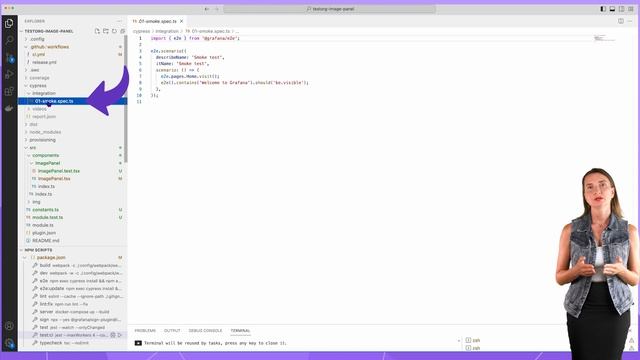The height and width of the screenshot is (360, 640).
Task: Open the Explorer more actions ellipsis
Action: pos(119,21)
